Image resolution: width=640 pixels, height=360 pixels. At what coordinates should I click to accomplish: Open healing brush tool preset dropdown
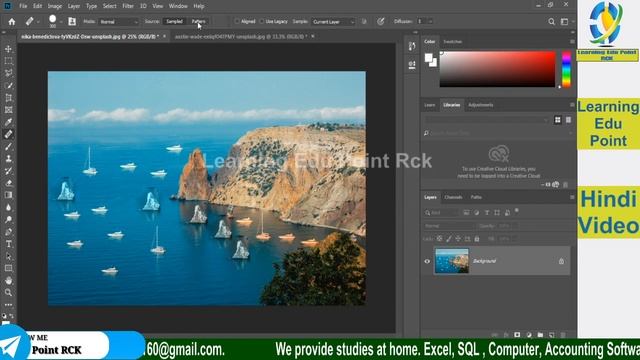(38, 22)
